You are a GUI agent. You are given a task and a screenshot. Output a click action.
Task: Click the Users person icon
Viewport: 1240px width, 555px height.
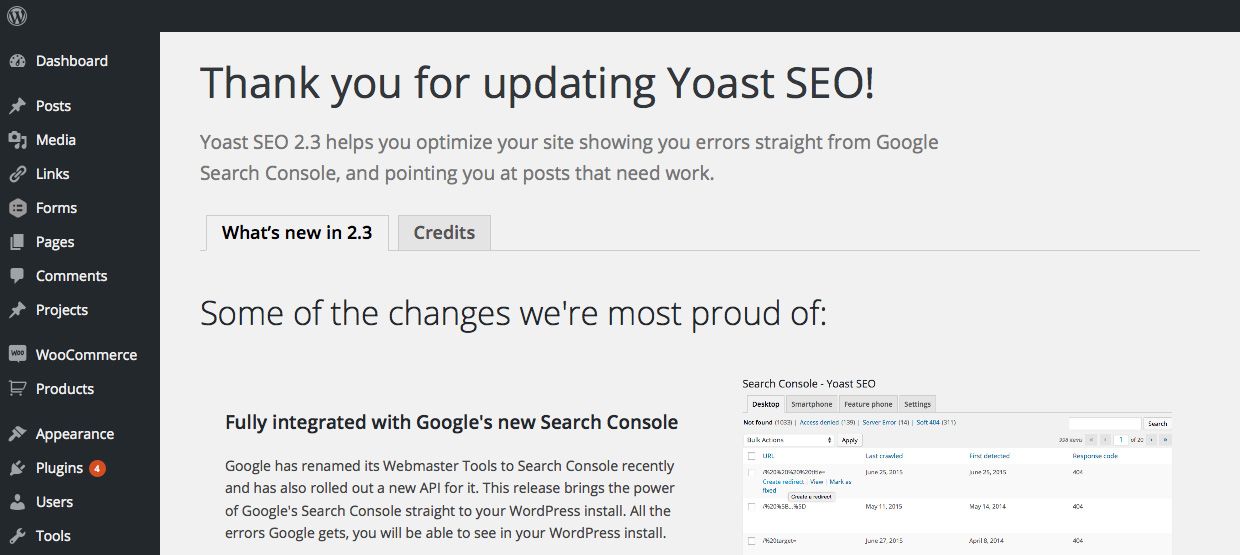tap(17, 502)
